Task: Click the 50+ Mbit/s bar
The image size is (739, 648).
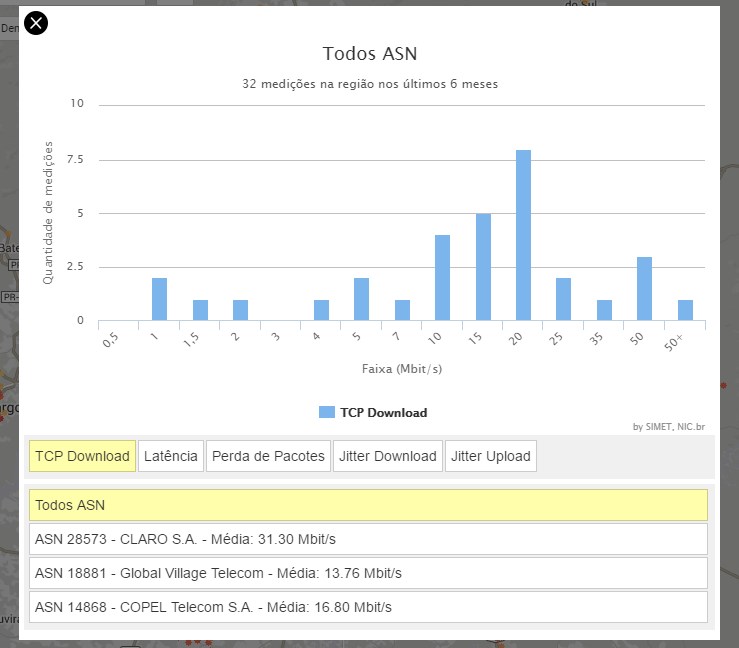Action: [x=685, y=310]
